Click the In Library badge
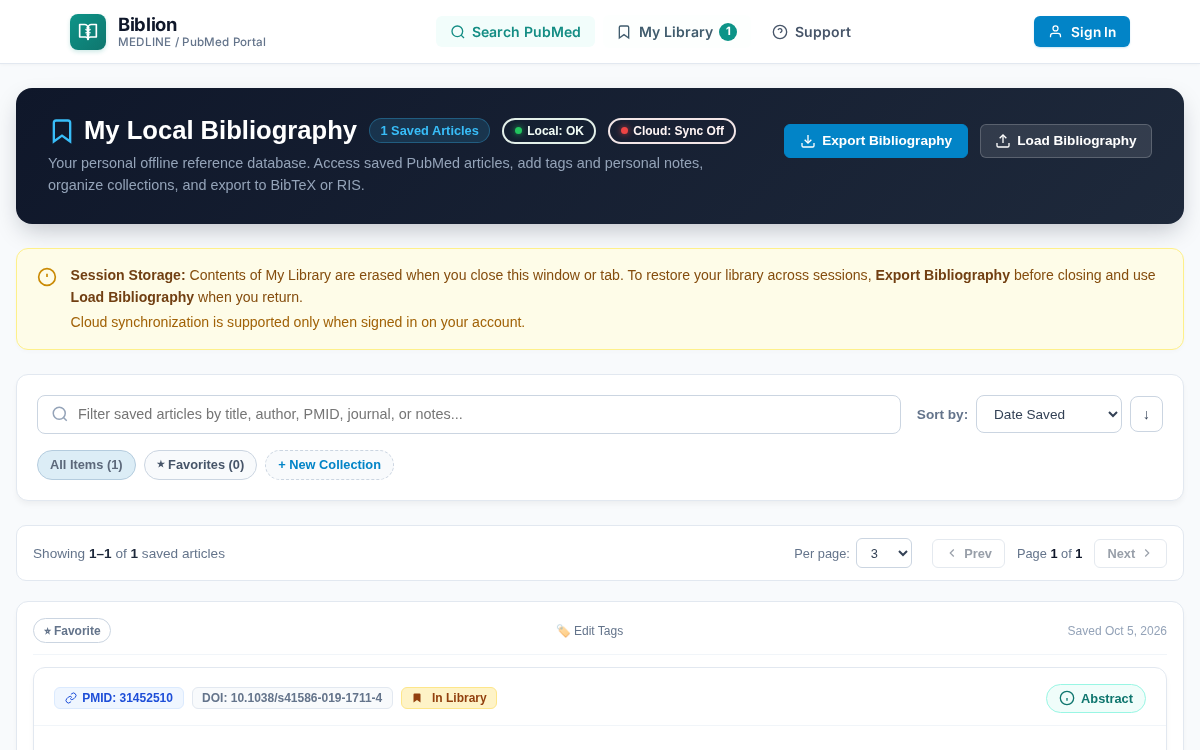 tap(449, 698)
